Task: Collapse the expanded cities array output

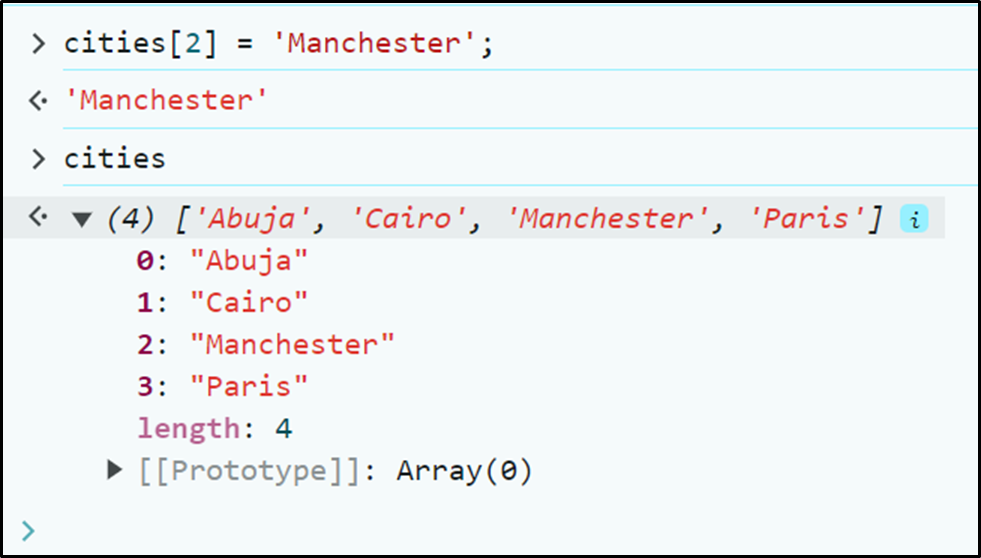Action: 83,219
